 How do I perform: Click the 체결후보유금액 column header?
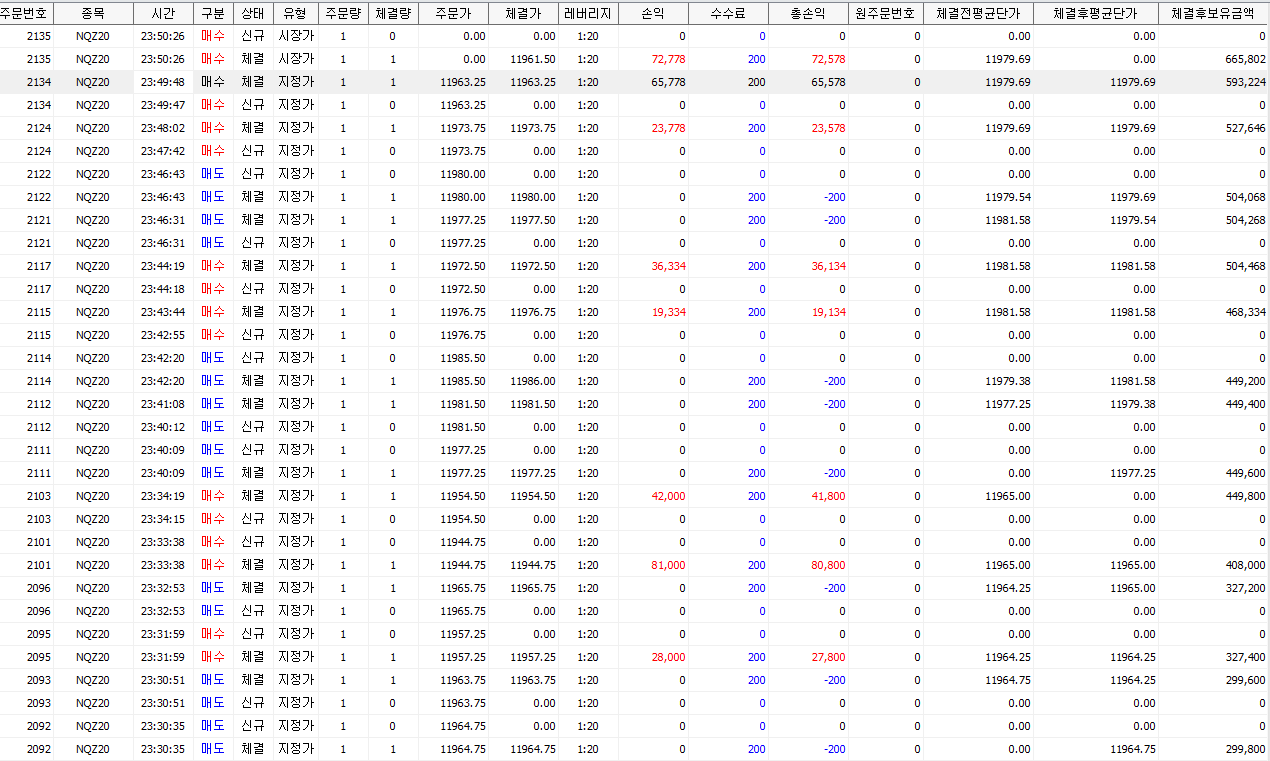click(1214, 13)
